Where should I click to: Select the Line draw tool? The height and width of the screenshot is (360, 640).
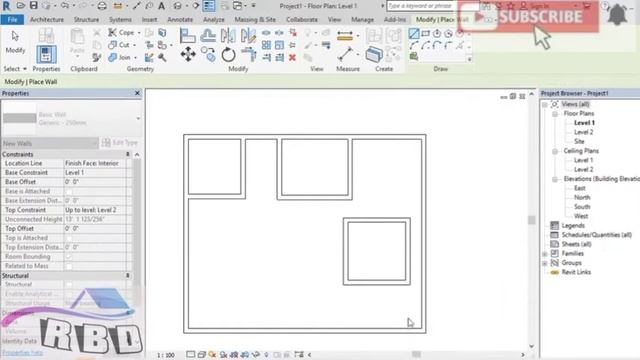coord(413,33)
